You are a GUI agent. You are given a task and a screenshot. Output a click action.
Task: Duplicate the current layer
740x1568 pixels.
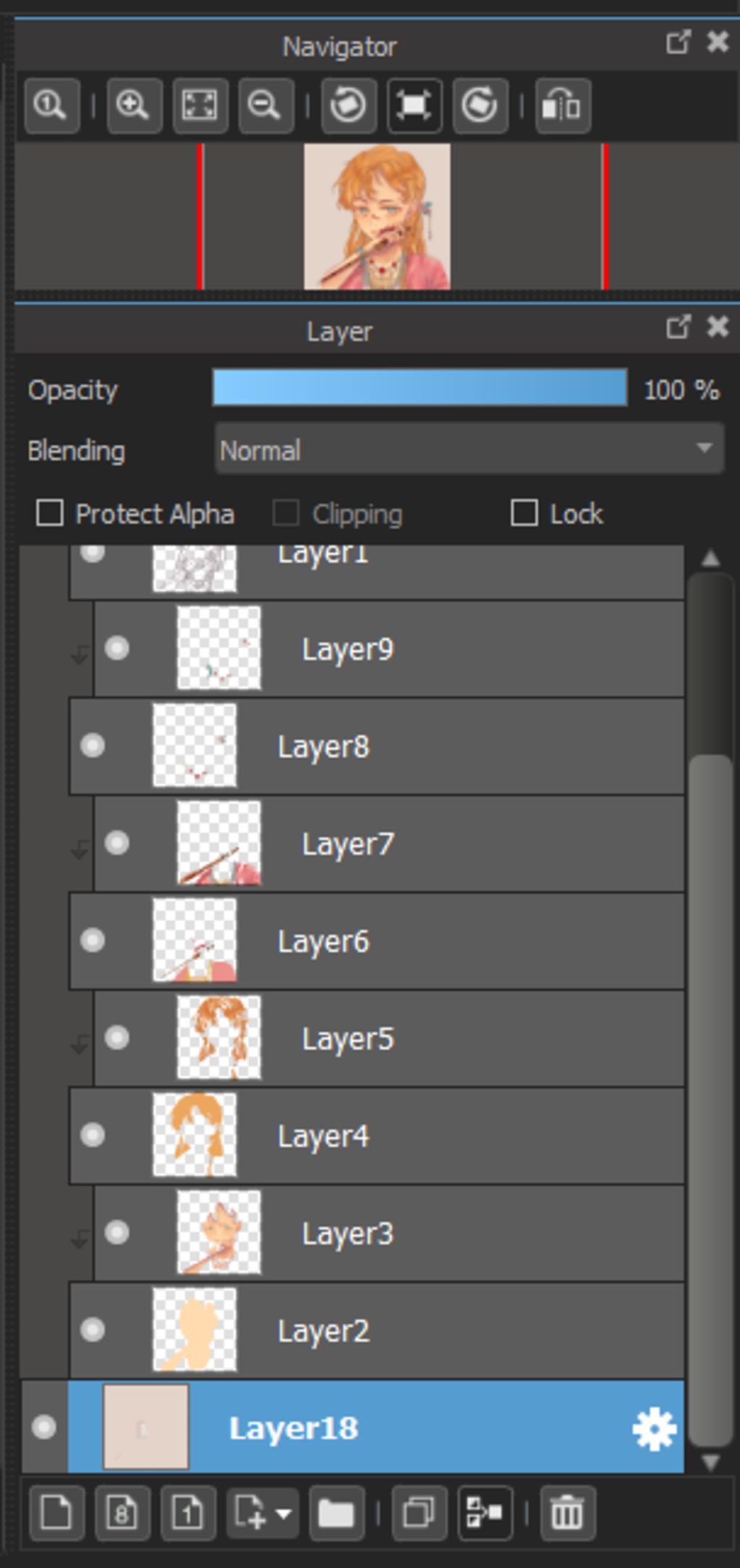(x=419, y=1512)
